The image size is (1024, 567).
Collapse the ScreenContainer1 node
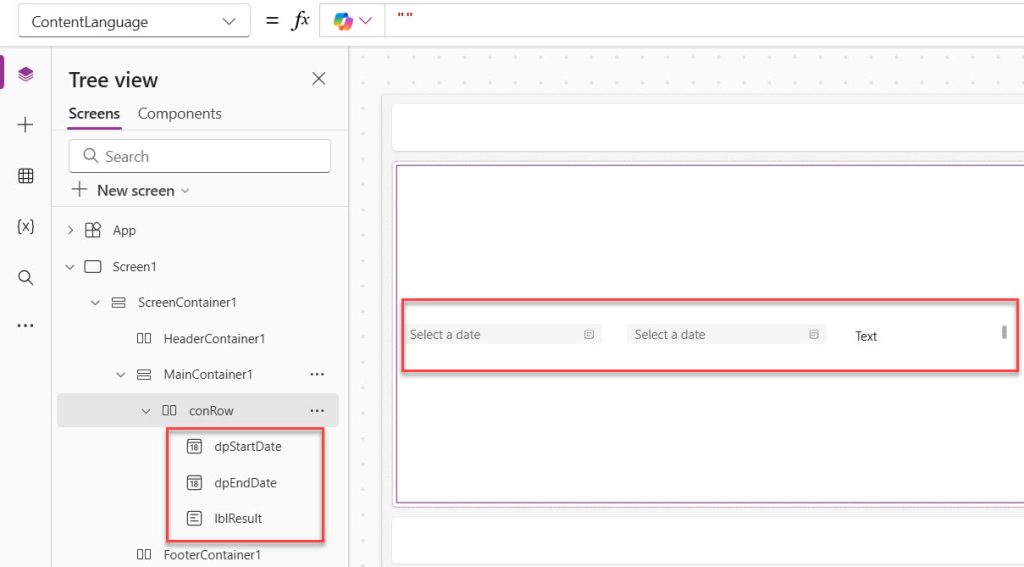coord(95,302)
